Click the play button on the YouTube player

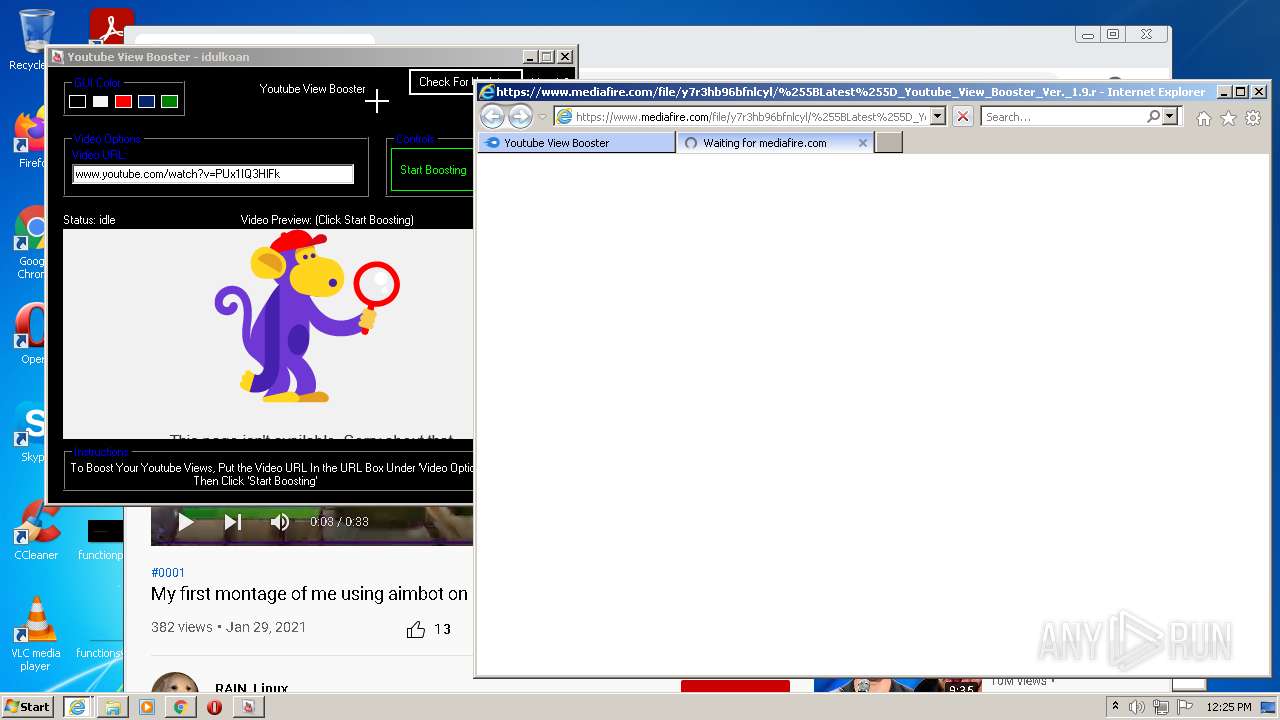tap(185, 521)
